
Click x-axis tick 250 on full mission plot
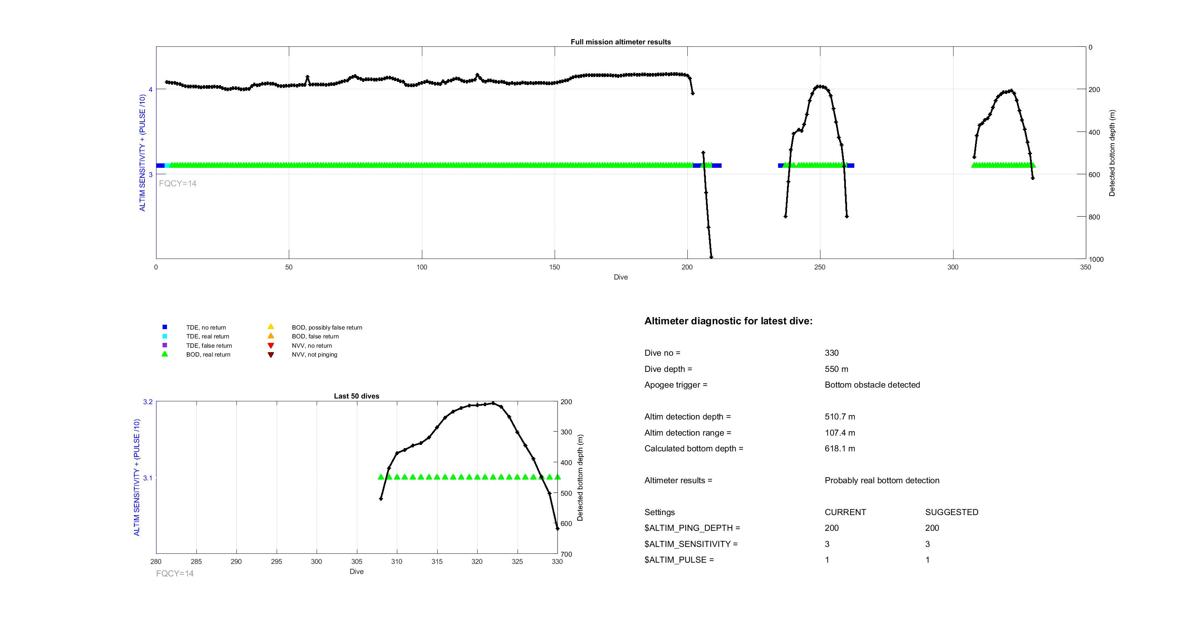(820, 267)
